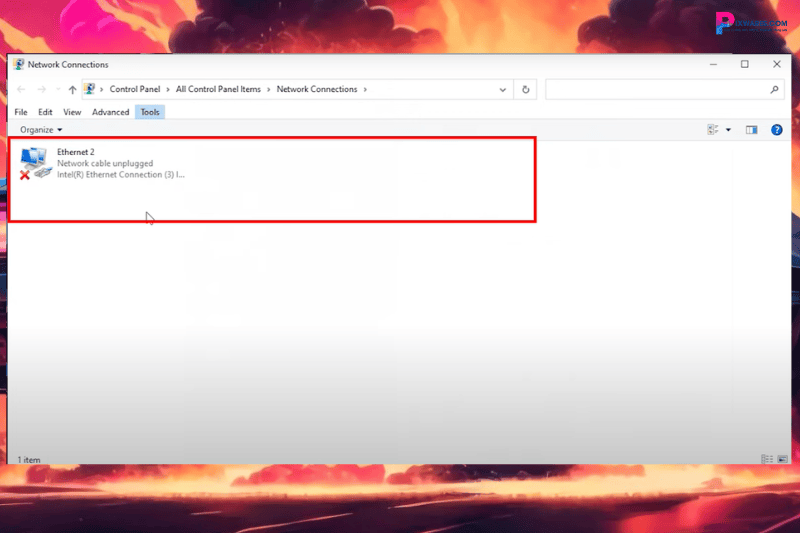
Task: Expand the view options dropdown arrow
Action: coord(728,130)
